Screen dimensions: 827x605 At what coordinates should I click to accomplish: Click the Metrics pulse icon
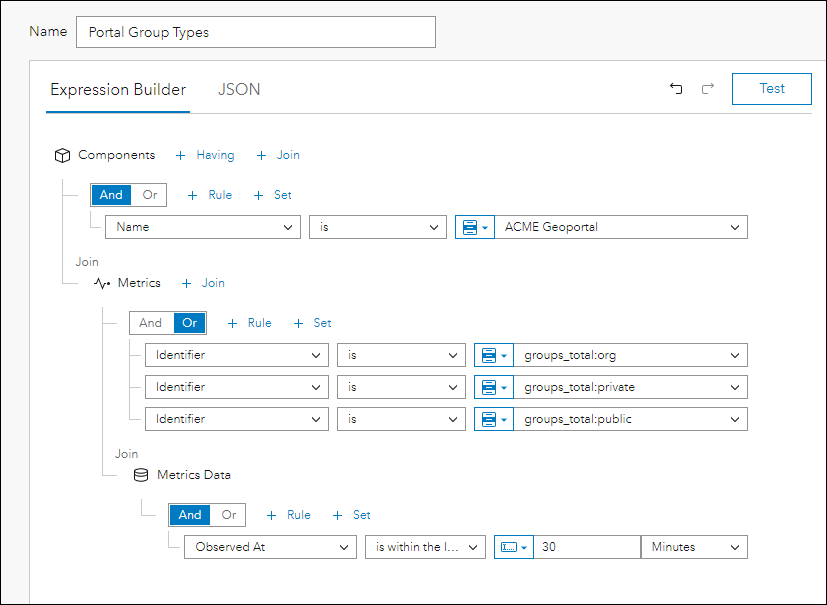click(x=102, y=283)
